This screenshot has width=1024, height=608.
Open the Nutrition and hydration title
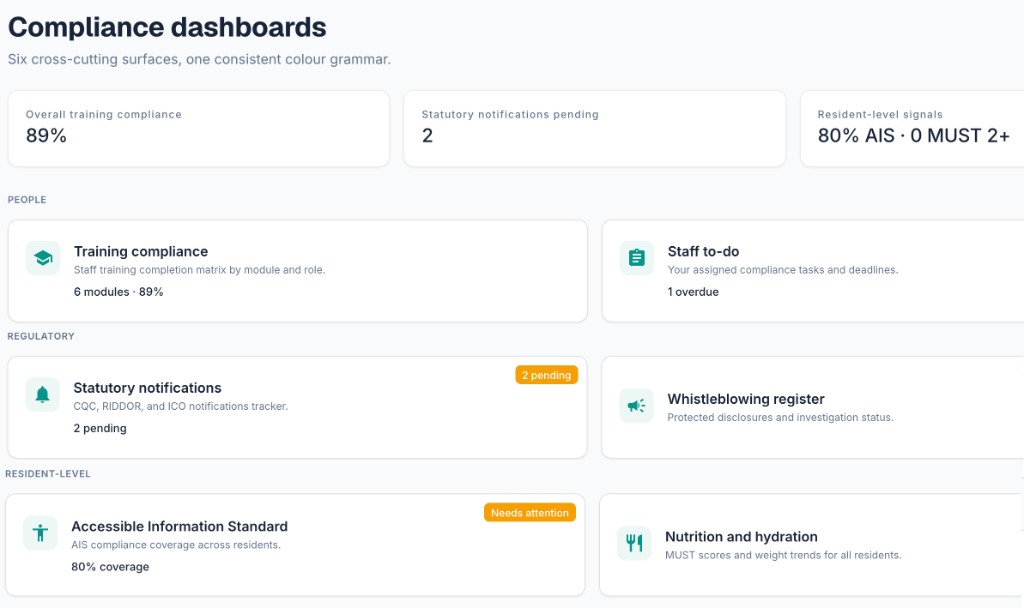741,537
